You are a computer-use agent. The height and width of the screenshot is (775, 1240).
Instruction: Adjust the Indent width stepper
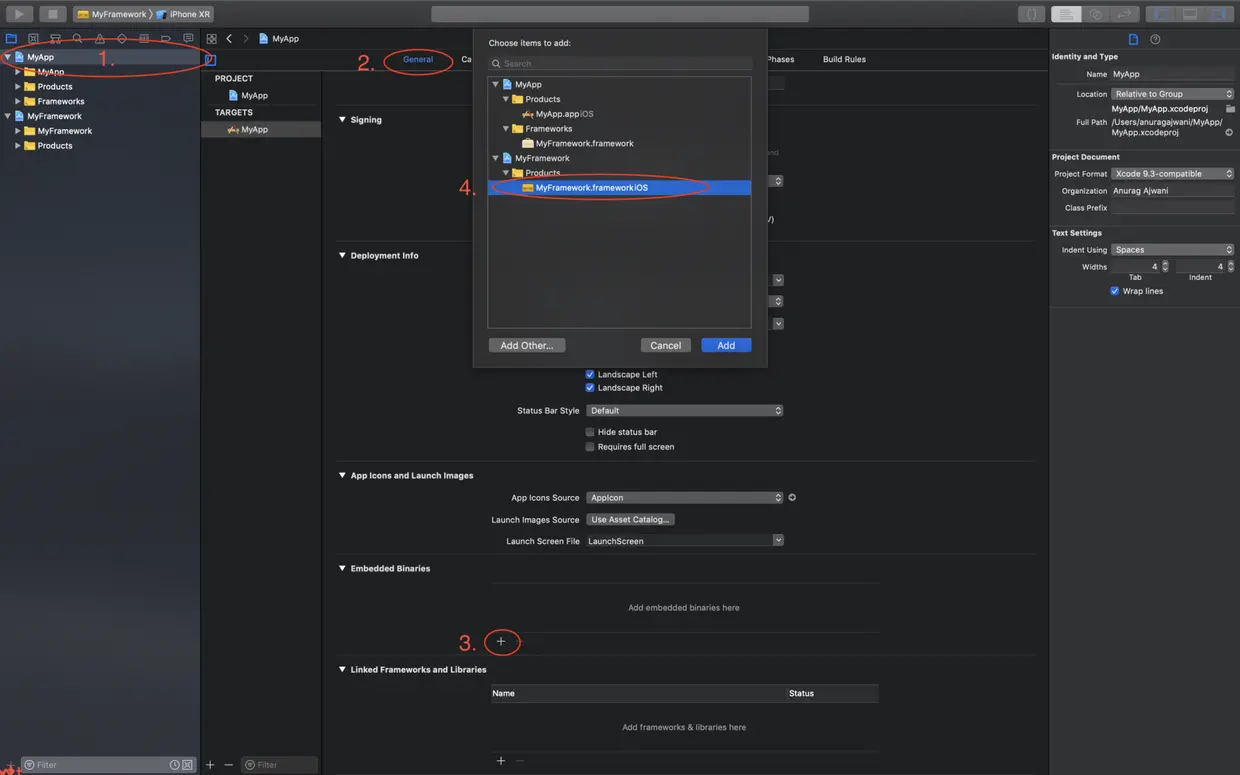tap(1230, 267)
